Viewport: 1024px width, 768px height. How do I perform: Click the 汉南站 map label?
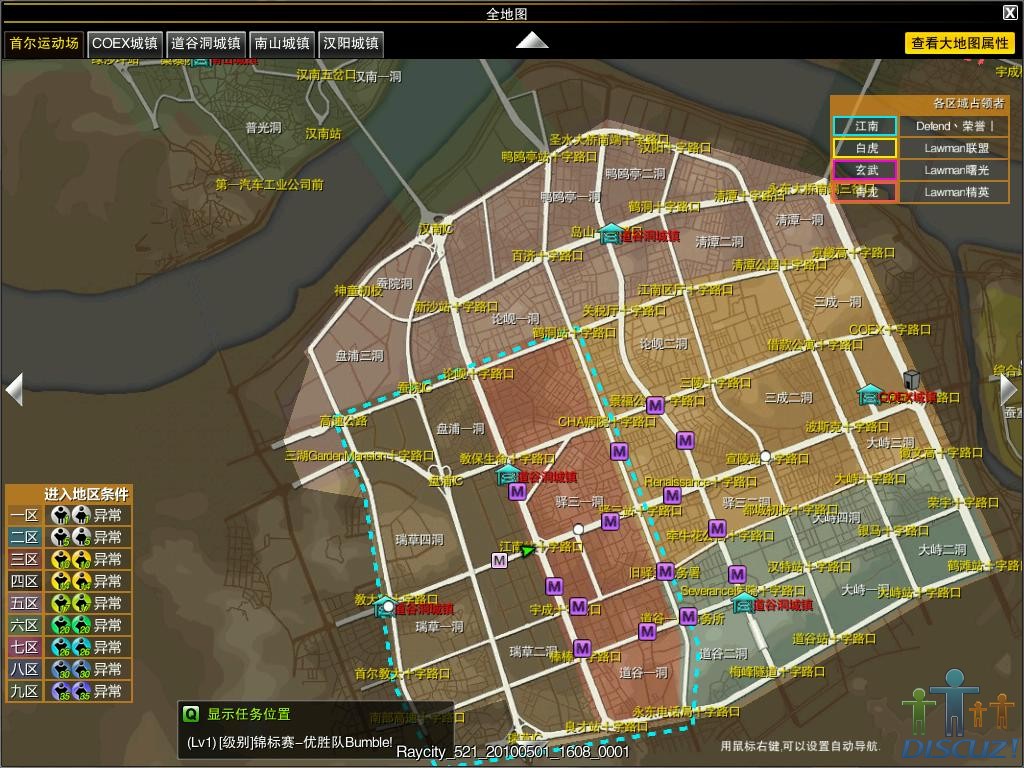click(x=323, y=134)
